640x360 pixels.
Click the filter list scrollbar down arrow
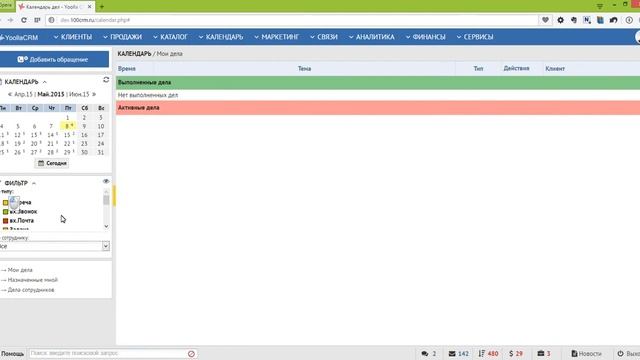pyautogui.click(x=106, y=226)
